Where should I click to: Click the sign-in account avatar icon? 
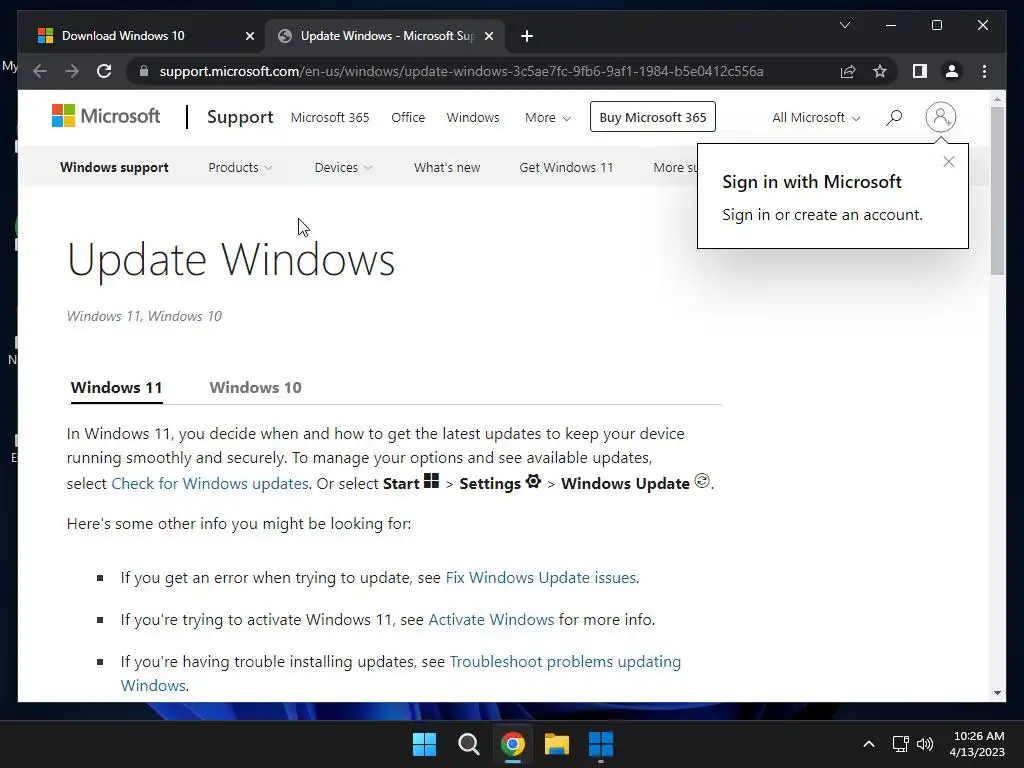[x=940, y=117]
